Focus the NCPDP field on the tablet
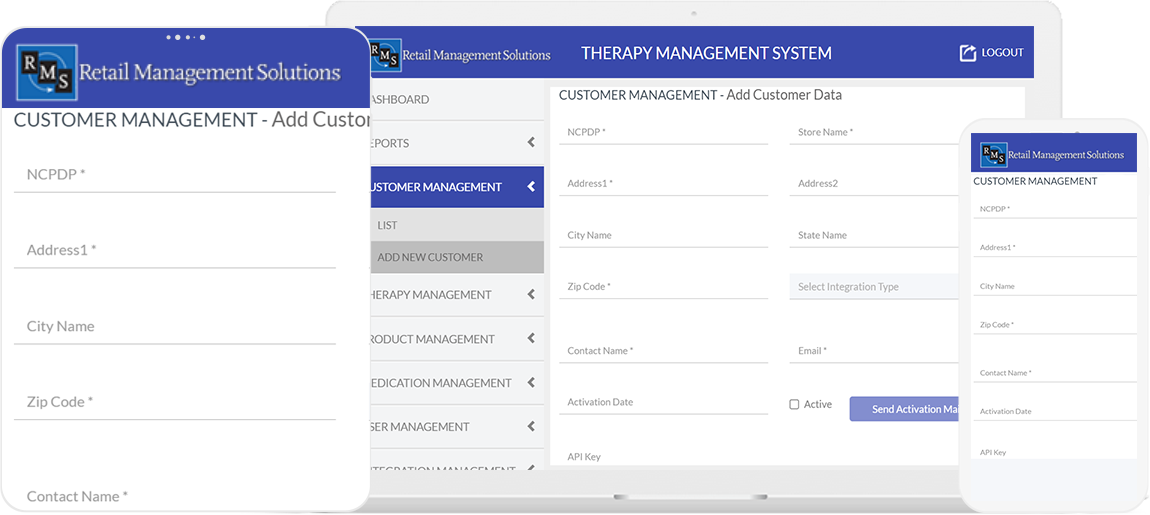The image size is (1150, 515). tap(175, 175)
